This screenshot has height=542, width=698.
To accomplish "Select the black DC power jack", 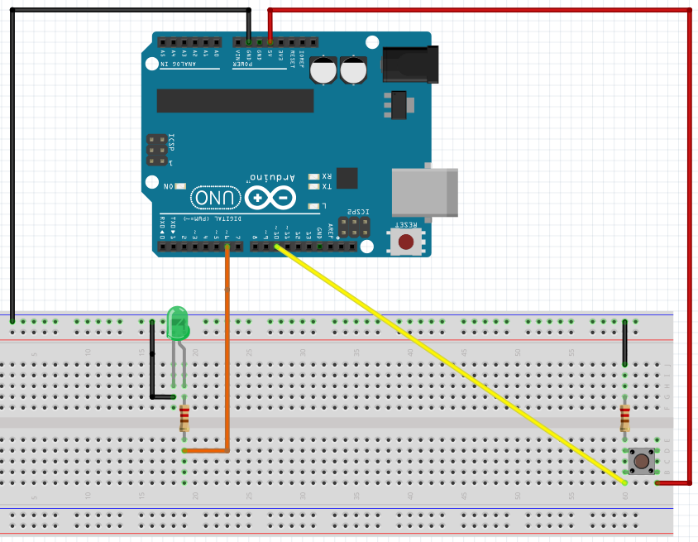I will [407, 65].
